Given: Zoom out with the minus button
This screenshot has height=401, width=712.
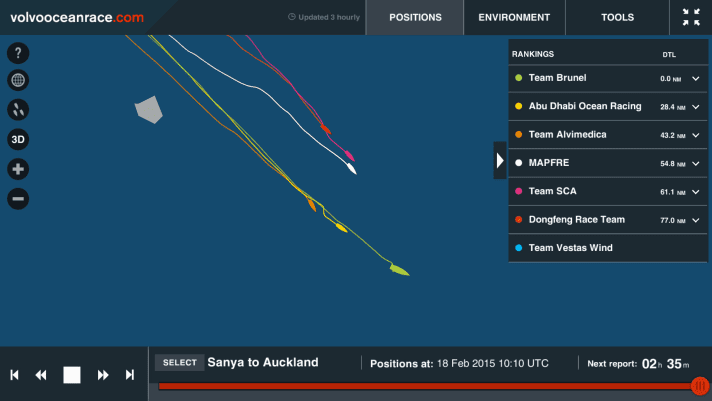Looking at the screenshot, I should click(18, 198).
